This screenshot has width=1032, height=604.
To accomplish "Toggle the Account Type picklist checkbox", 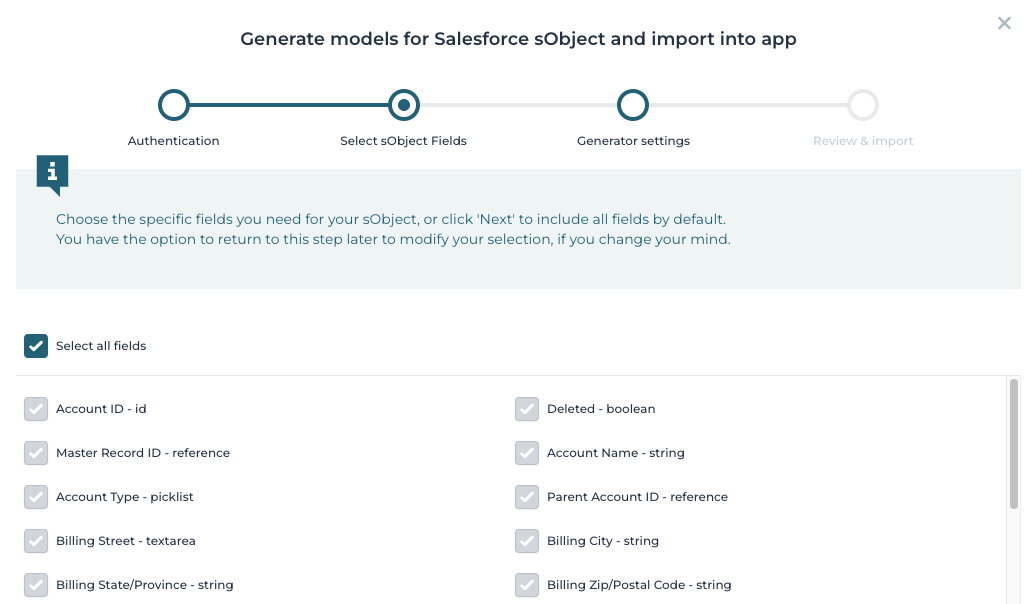I will [x=36, y=497].
